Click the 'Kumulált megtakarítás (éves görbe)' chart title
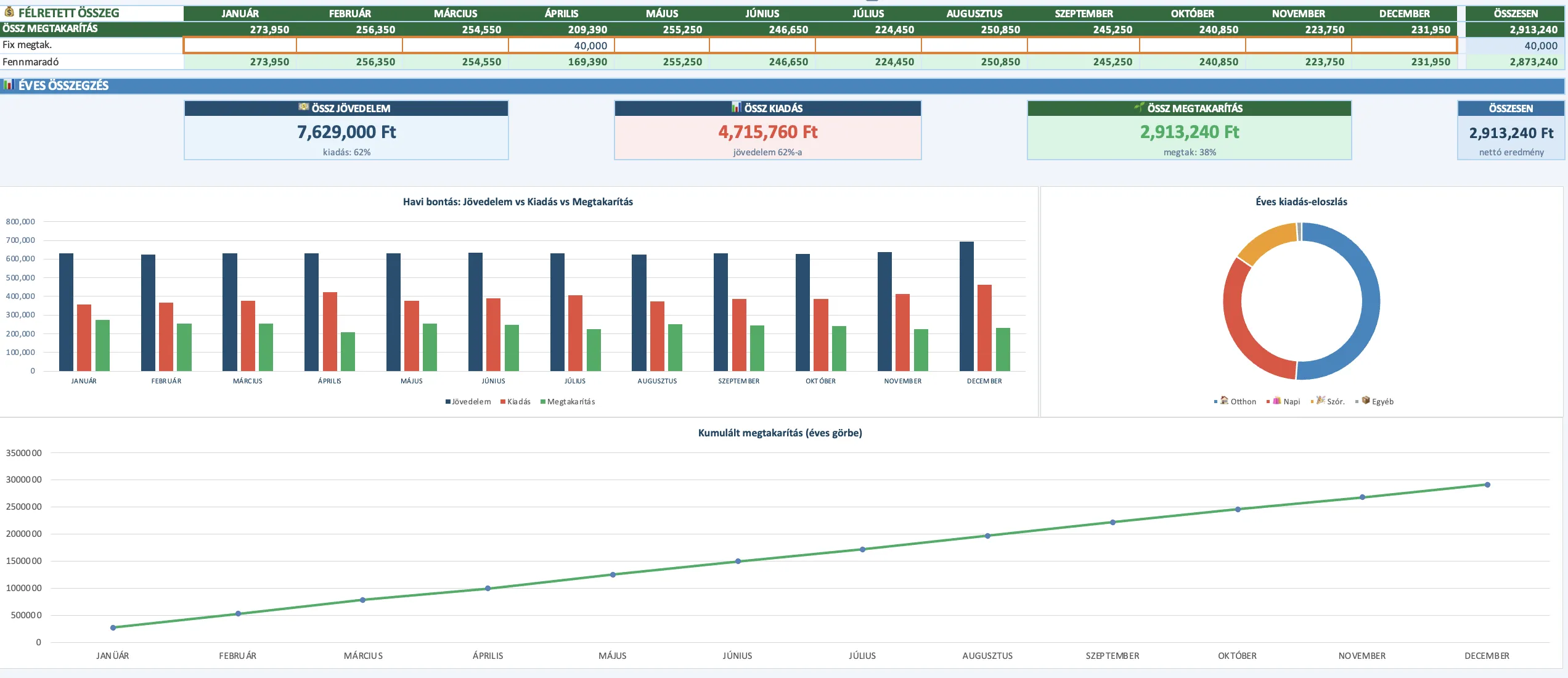Screen dimensions: 1568x678 click(x=780, y=433)
